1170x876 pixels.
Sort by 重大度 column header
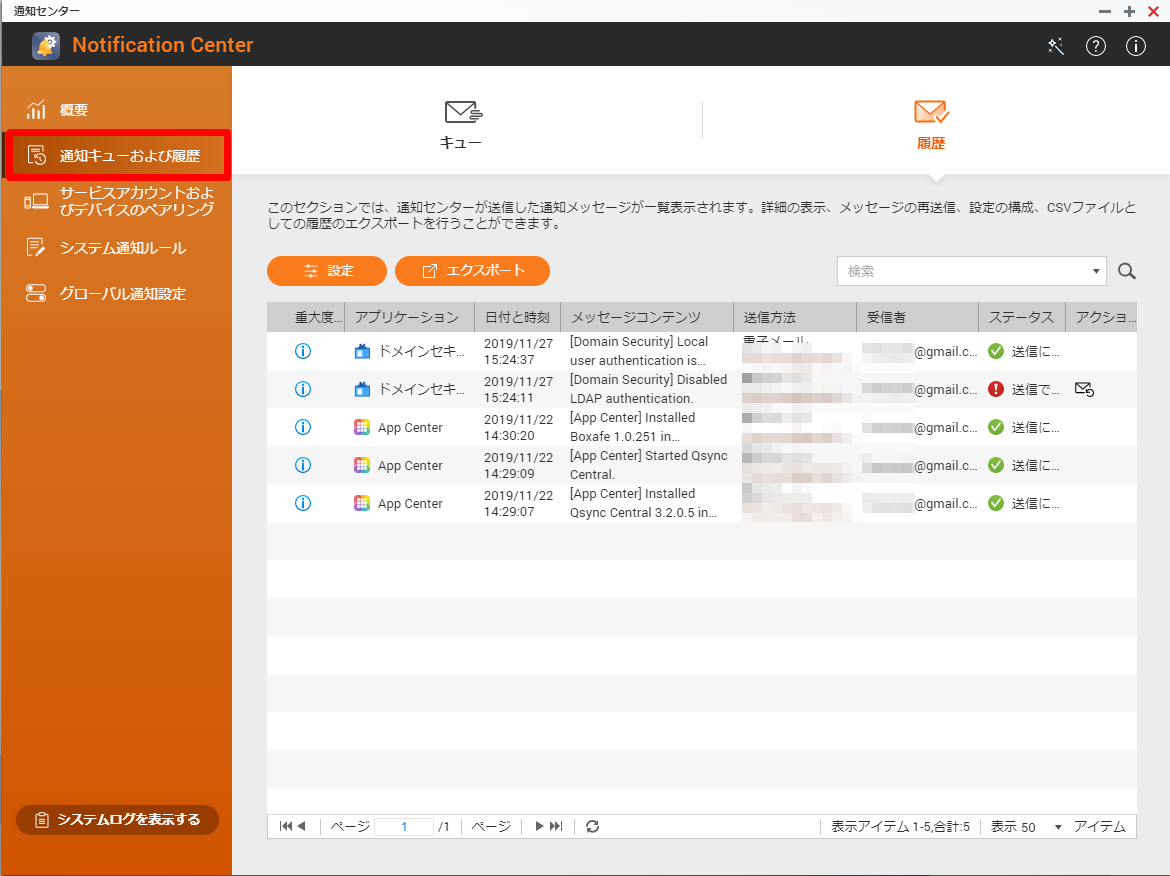307,317
